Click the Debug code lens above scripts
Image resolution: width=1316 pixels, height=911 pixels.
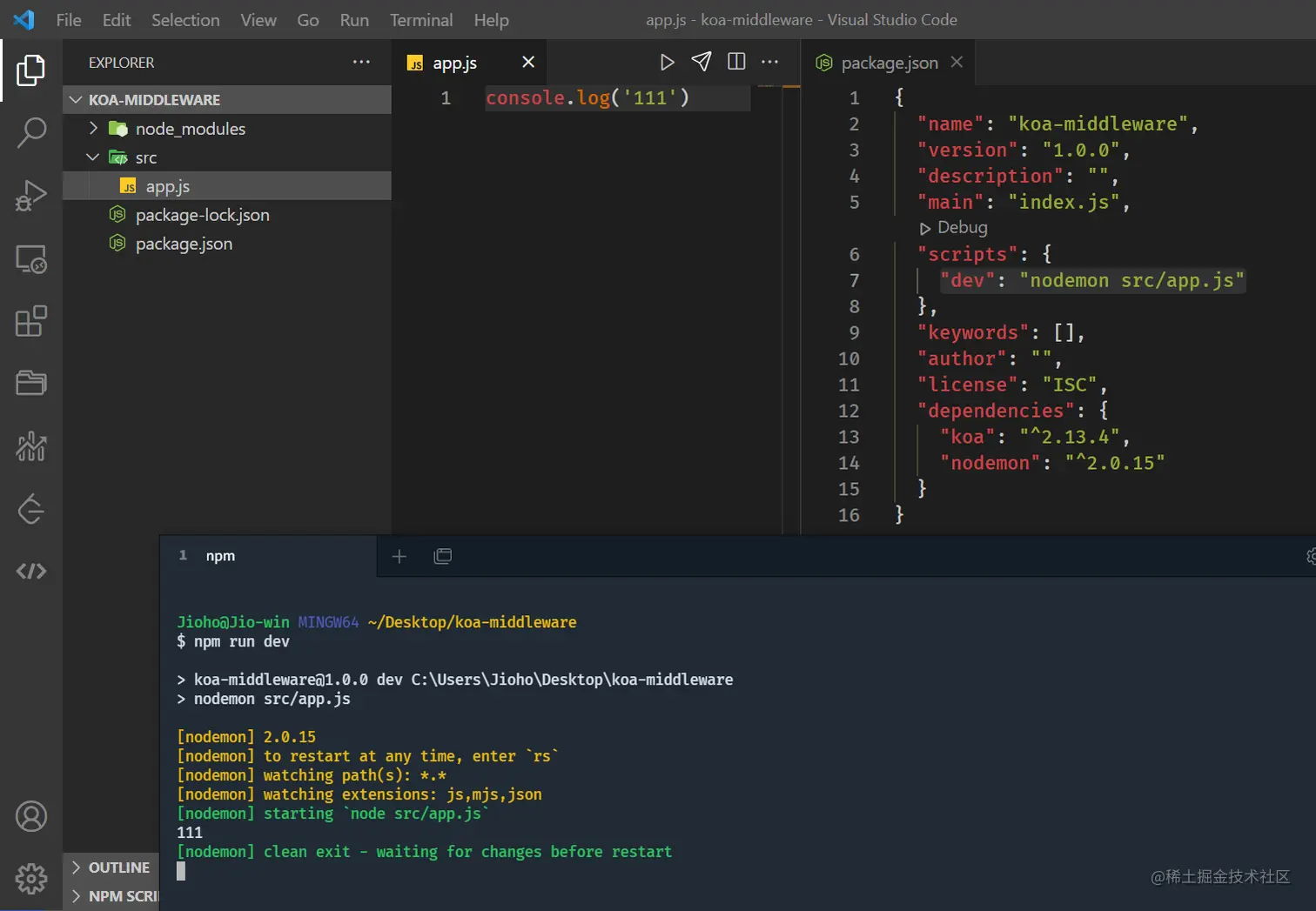pos(954,228)
